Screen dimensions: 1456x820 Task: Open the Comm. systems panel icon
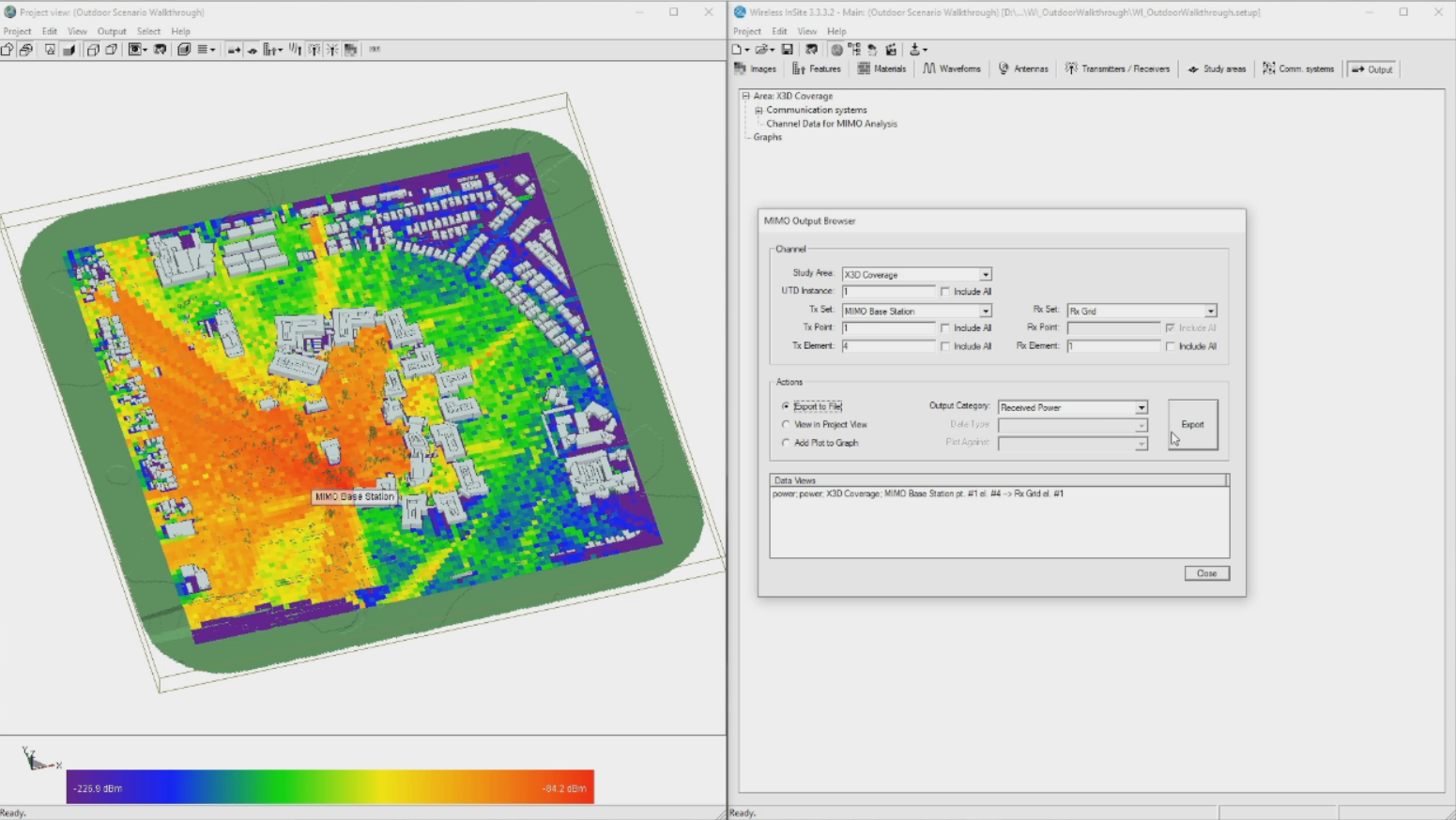pyautogui.click(x=1298, y=68)
